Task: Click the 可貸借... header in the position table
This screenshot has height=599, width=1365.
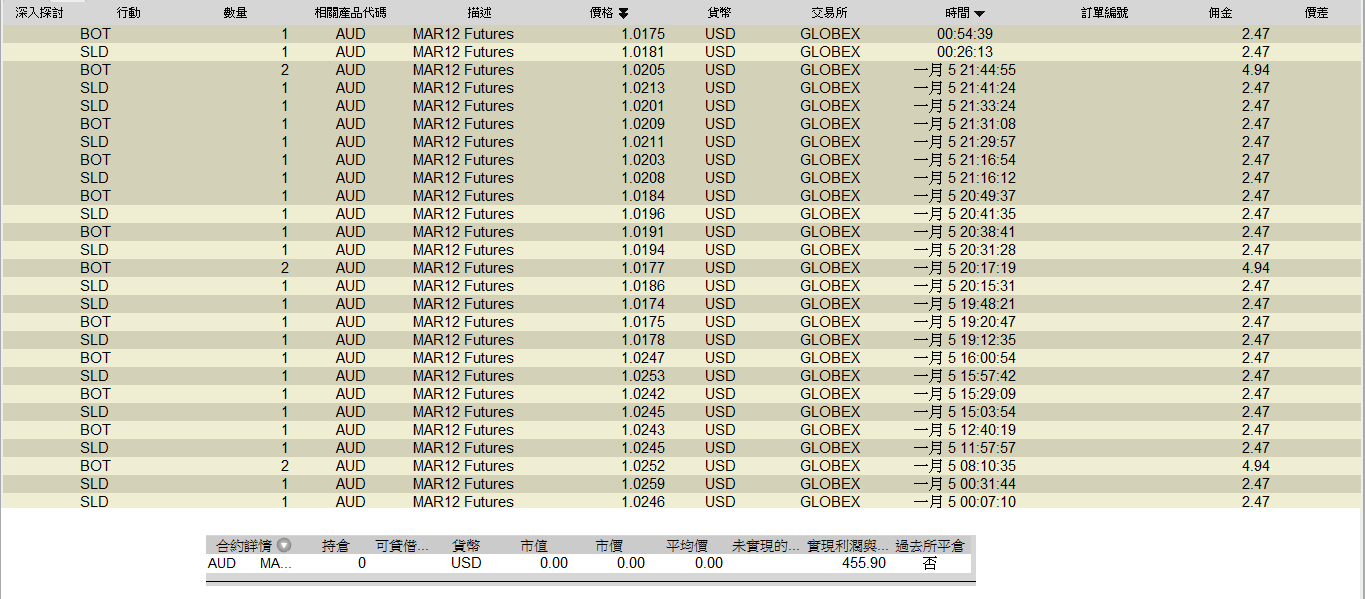Action: tap(401, 546)
